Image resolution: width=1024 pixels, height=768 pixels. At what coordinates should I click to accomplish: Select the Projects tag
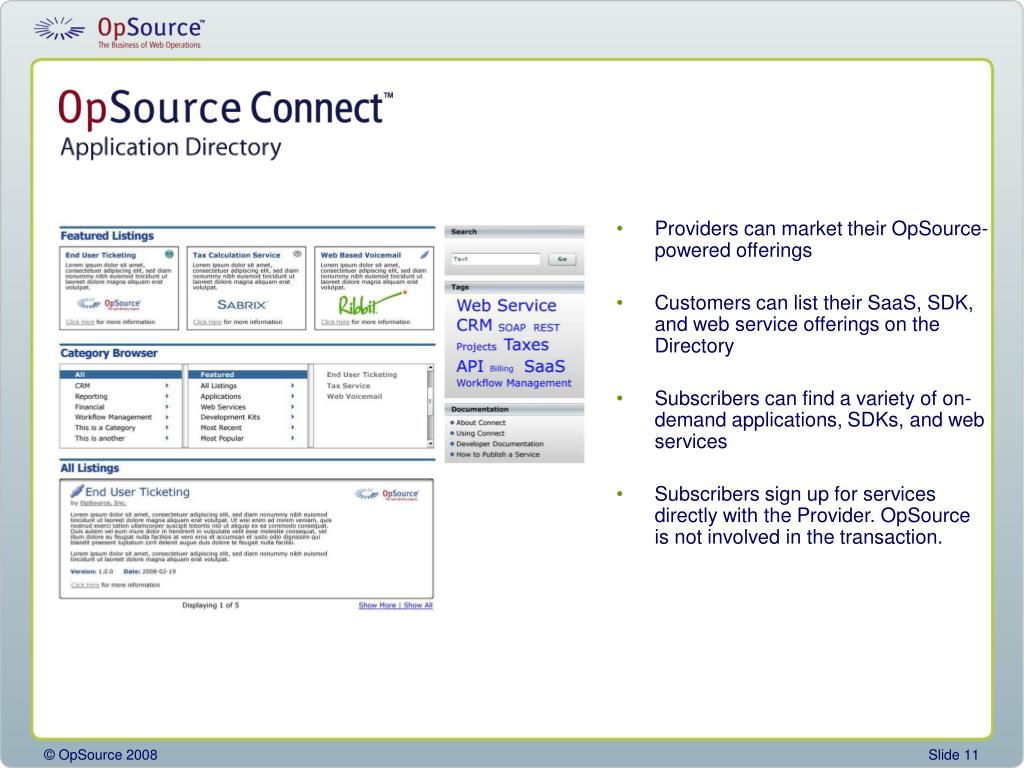tap(476, 347)
